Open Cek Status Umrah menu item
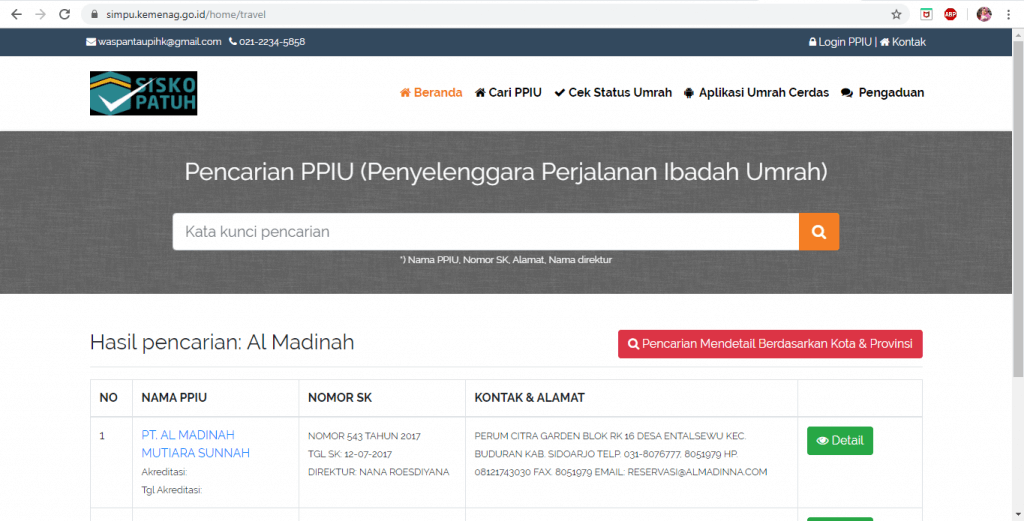 click(613, 93)
